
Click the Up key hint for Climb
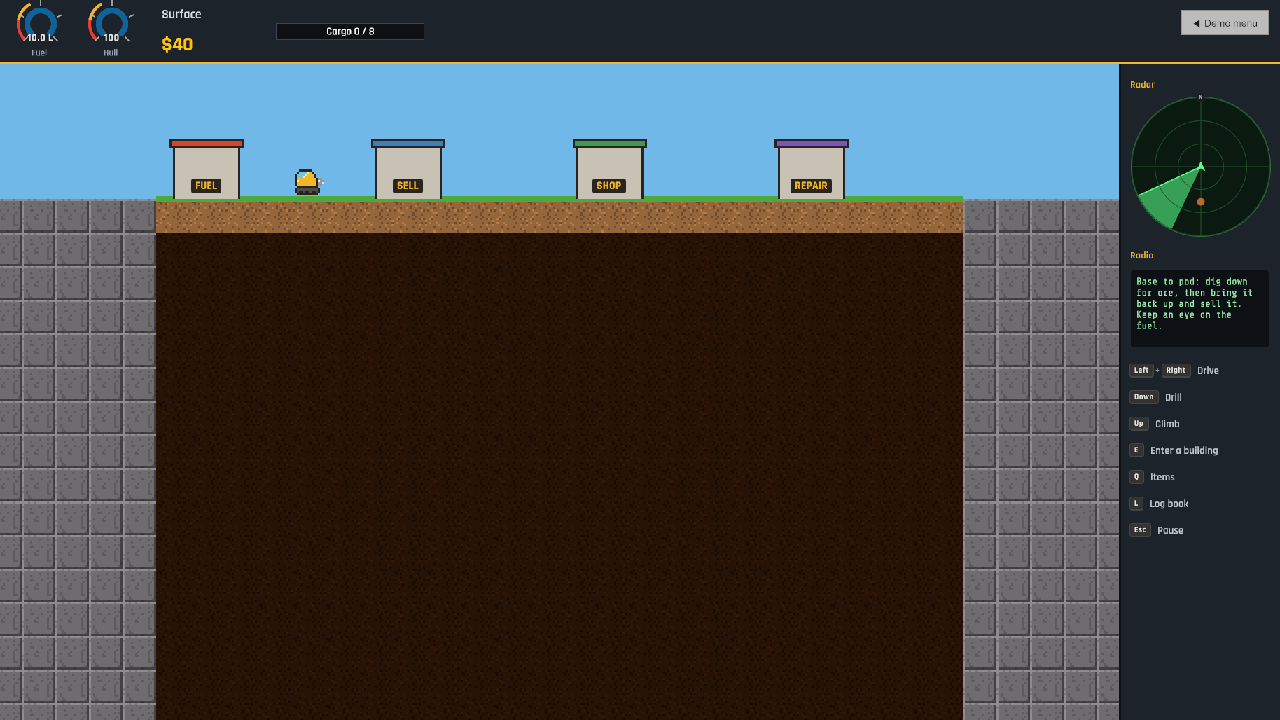coord(1139,424)
